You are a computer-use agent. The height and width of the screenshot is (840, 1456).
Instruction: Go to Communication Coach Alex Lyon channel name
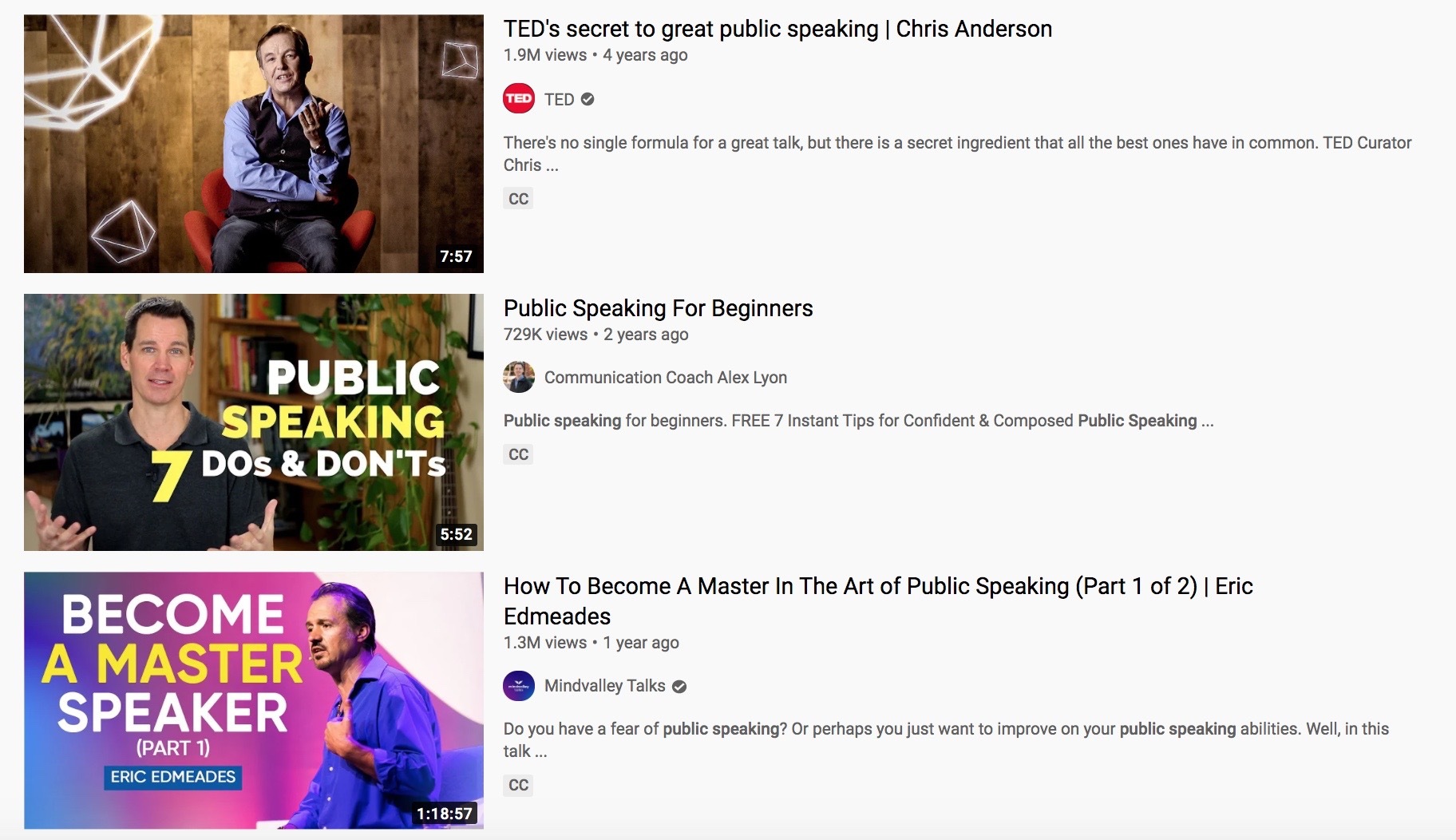[666, 377]
